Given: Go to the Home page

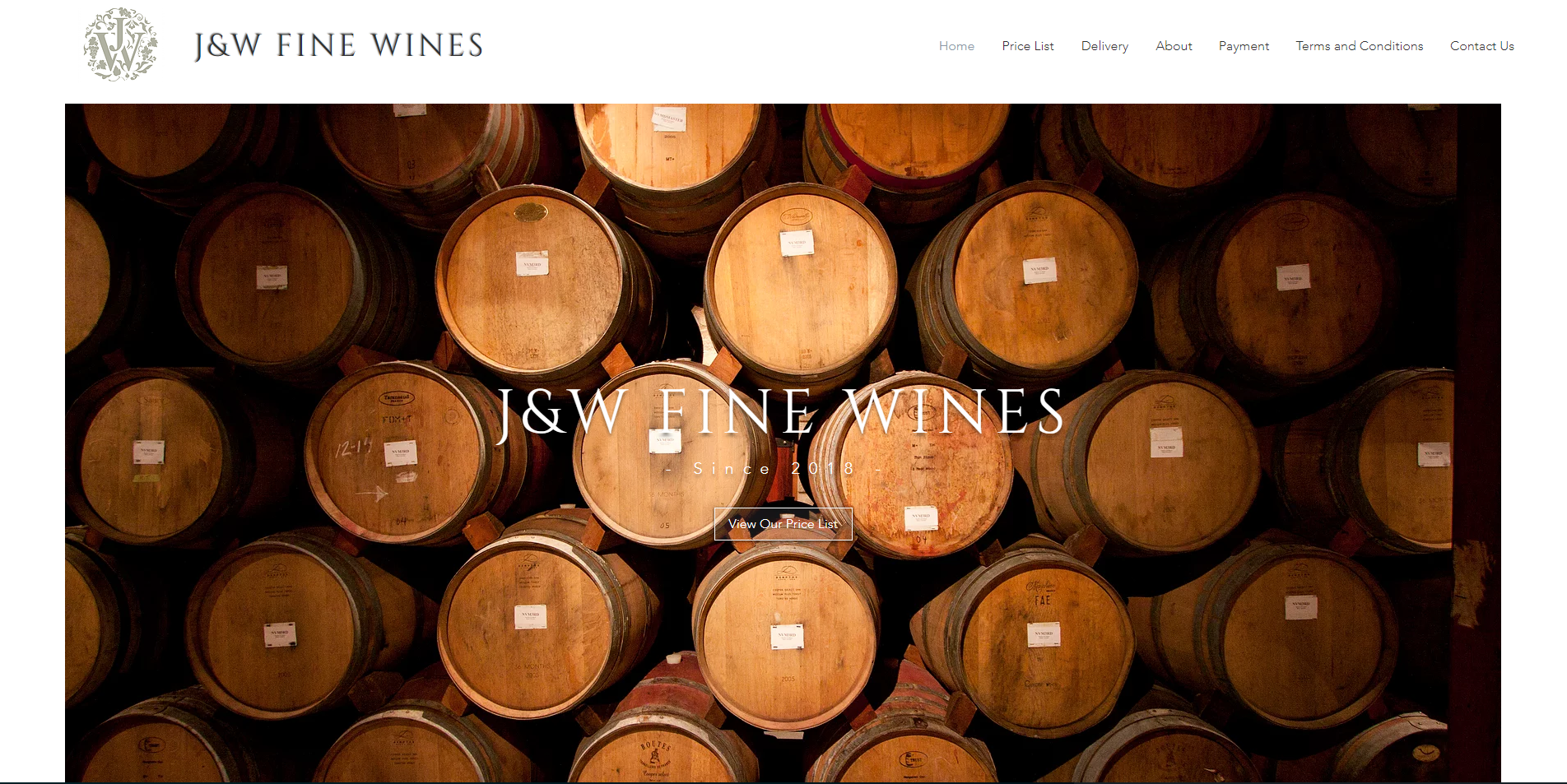Looking at the screenshot, I should tap(956, 46).
